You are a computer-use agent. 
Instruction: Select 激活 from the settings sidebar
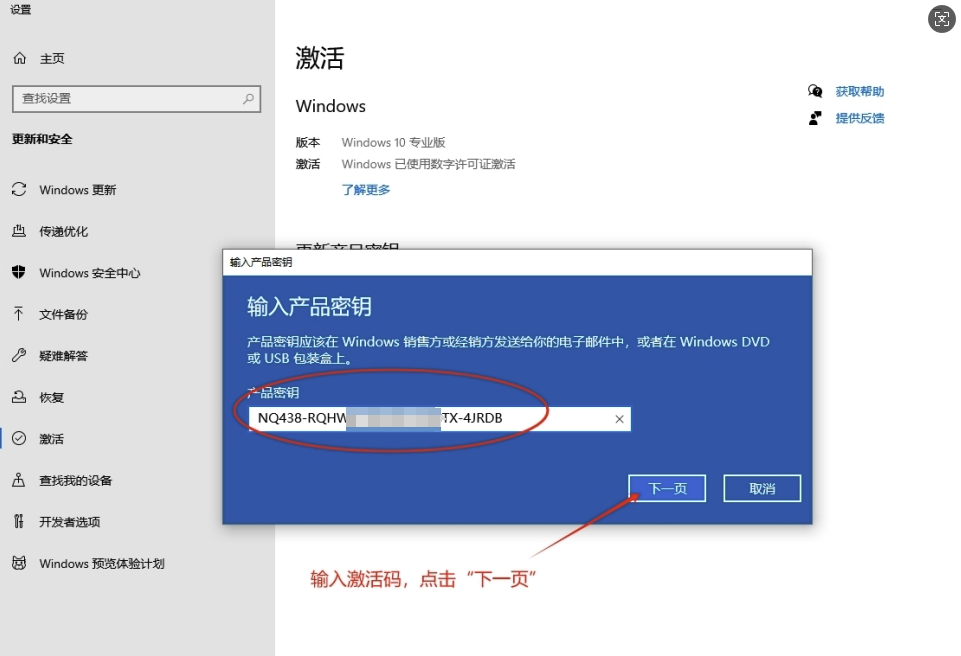[52, 438]
